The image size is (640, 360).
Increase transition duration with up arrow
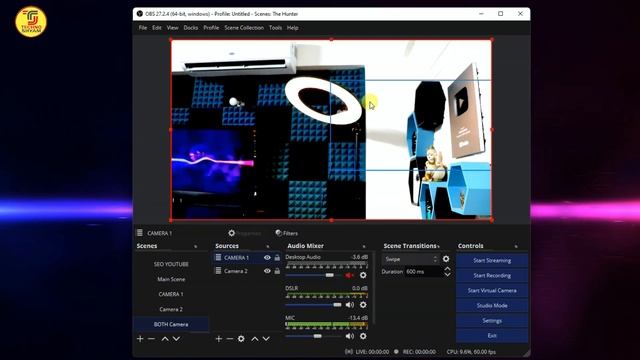[x=447, y=269]
